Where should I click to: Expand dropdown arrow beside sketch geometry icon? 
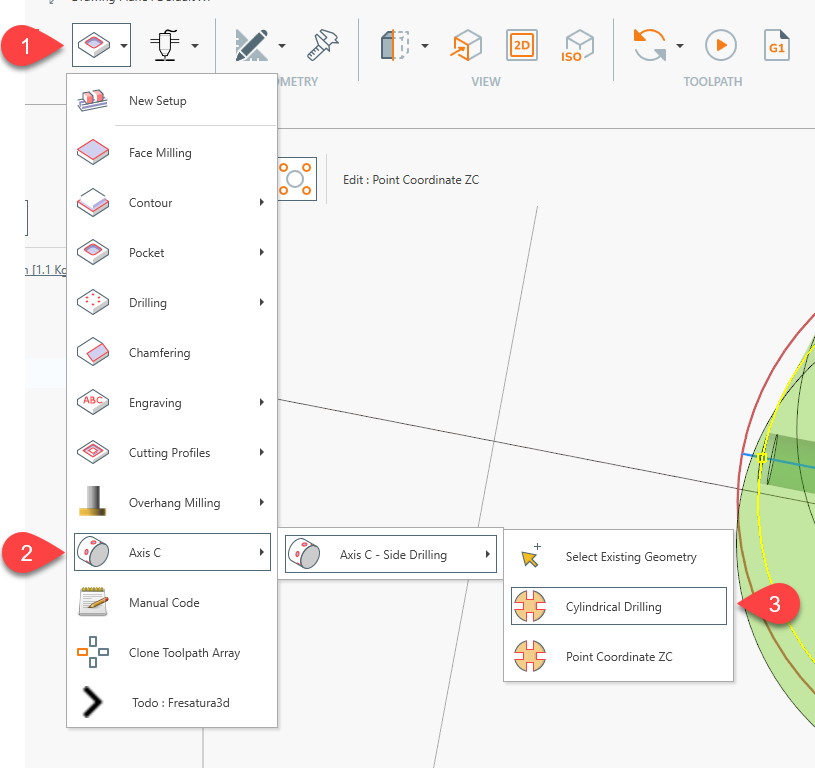pos(282,45)
